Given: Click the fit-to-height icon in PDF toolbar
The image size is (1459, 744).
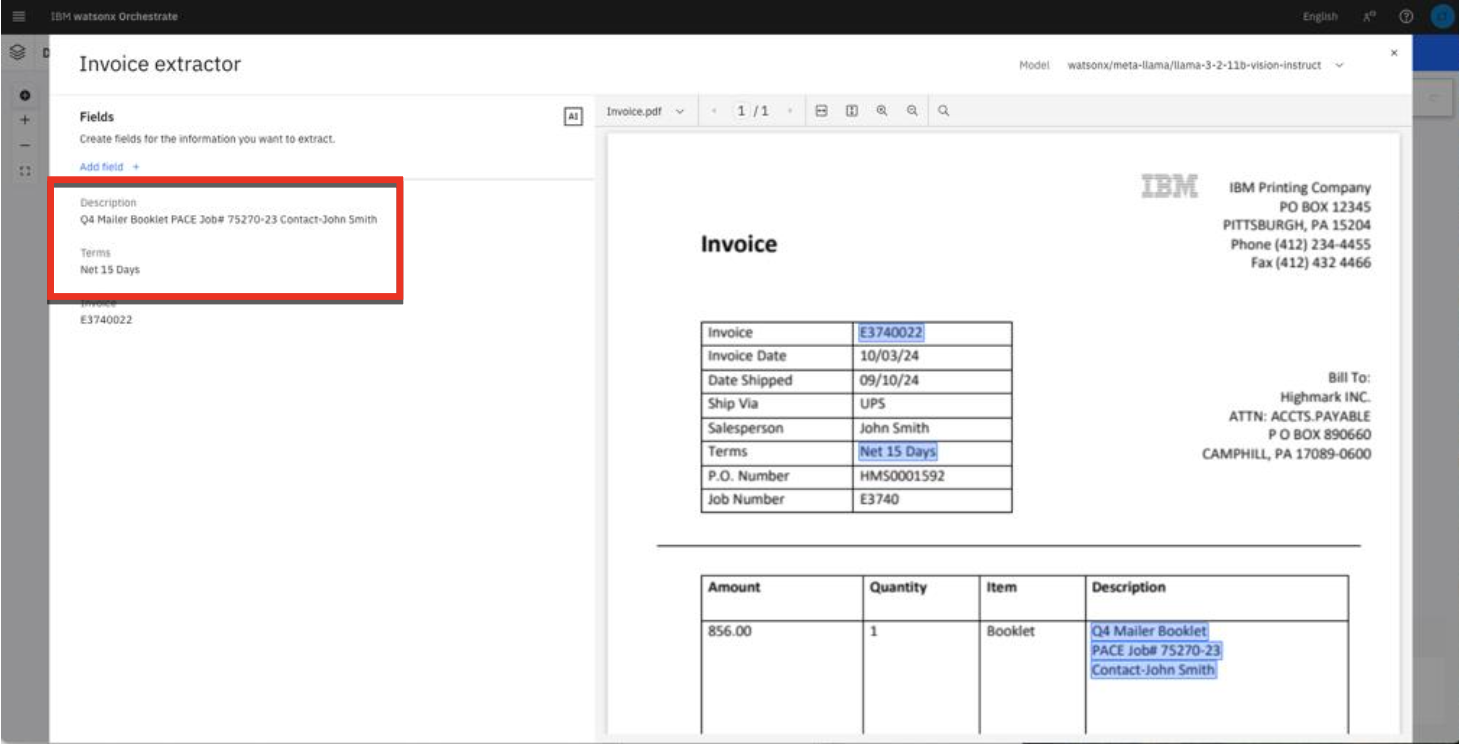Looking at the screenshot, I should pos(851,111).
